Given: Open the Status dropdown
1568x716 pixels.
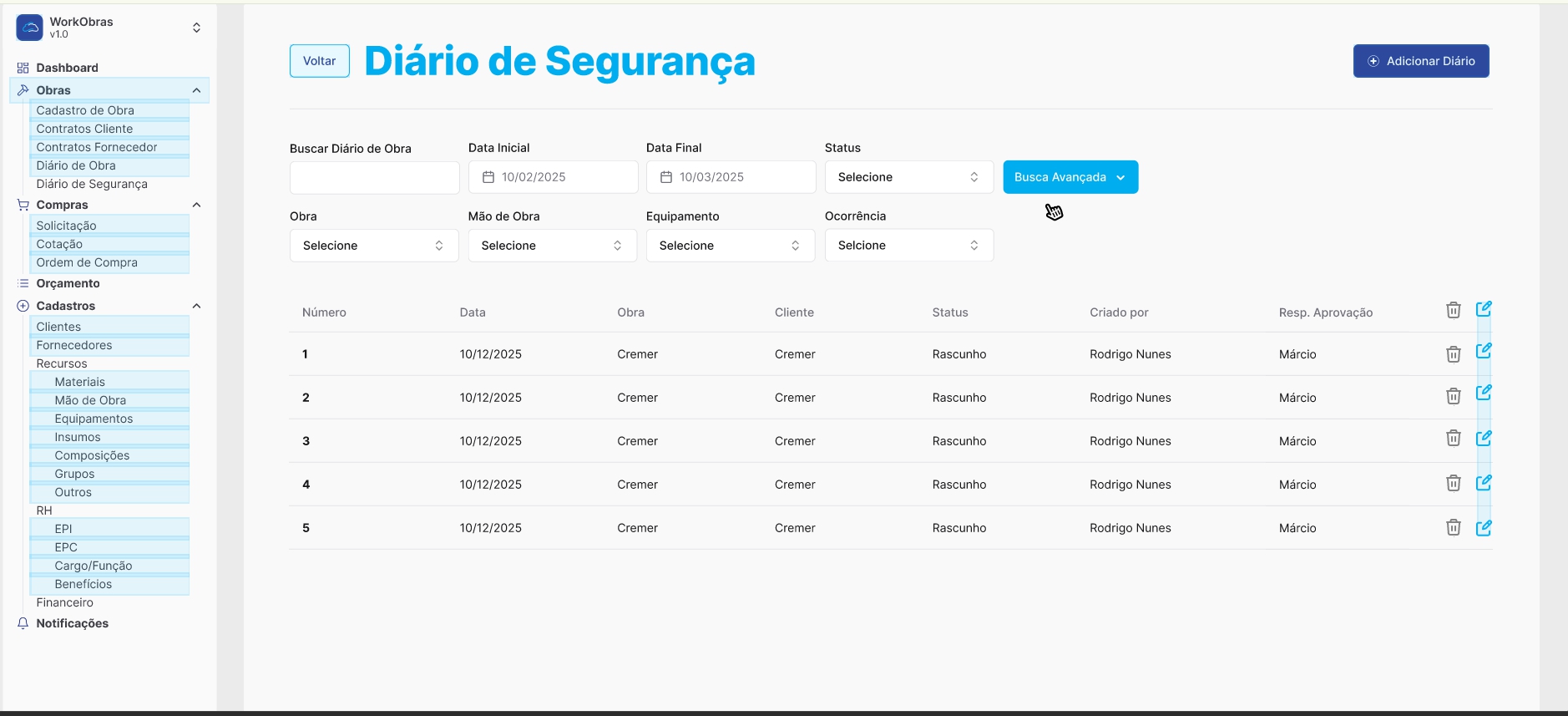Looking at the screenshot, I should click(908, 177).
